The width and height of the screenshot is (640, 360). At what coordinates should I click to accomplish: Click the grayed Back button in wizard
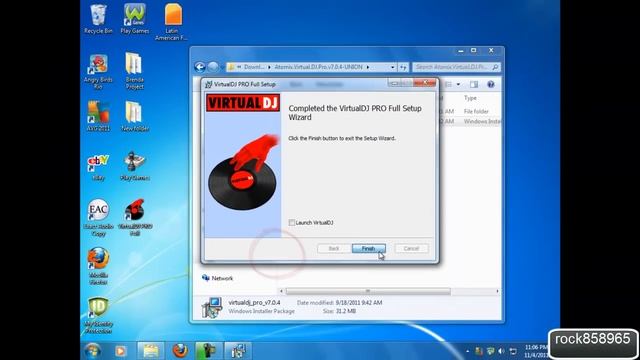334,248
